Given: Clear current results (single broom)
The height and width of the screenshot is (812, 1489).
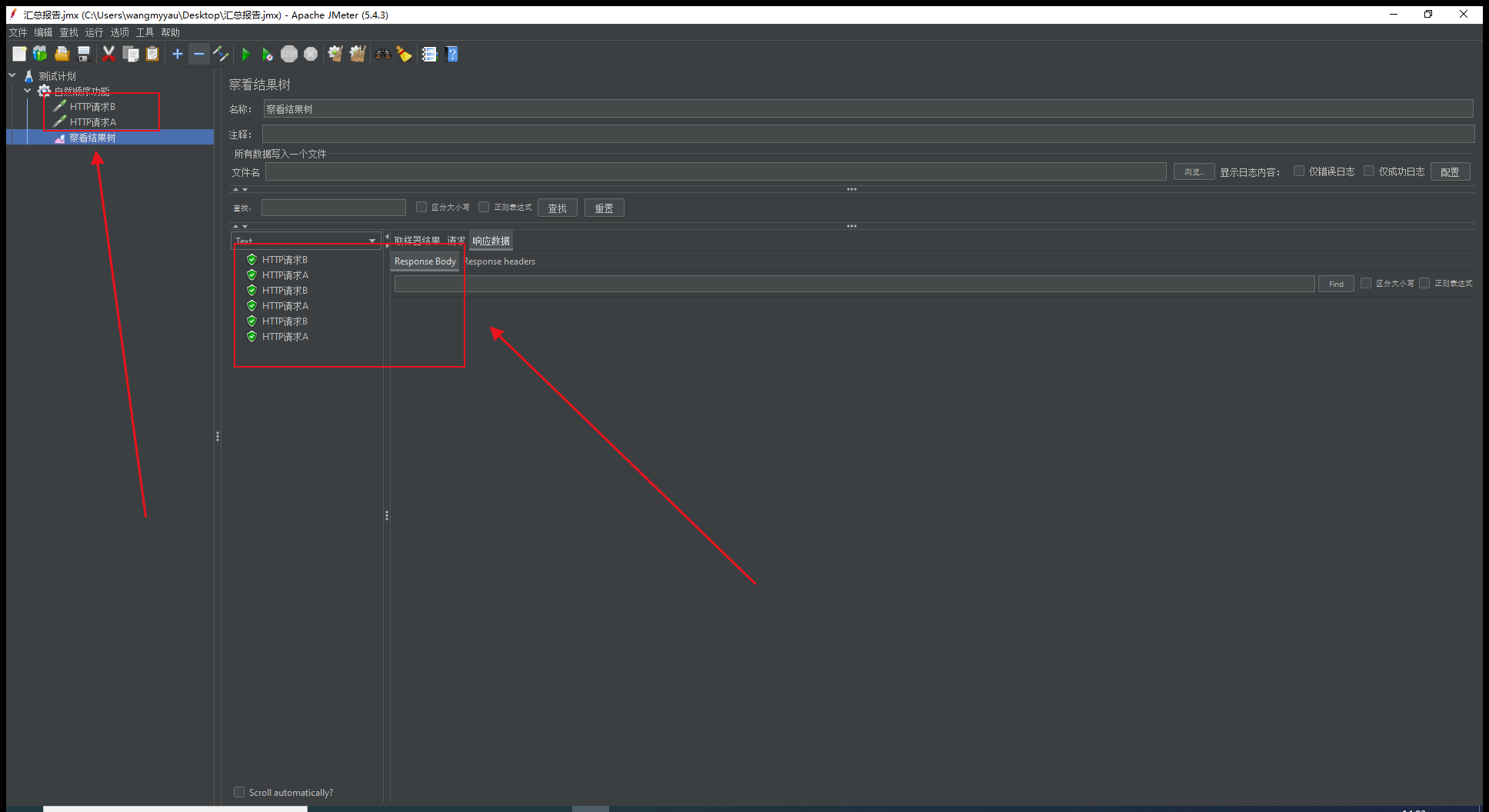Looking at the screenshot, I should 335,54.
